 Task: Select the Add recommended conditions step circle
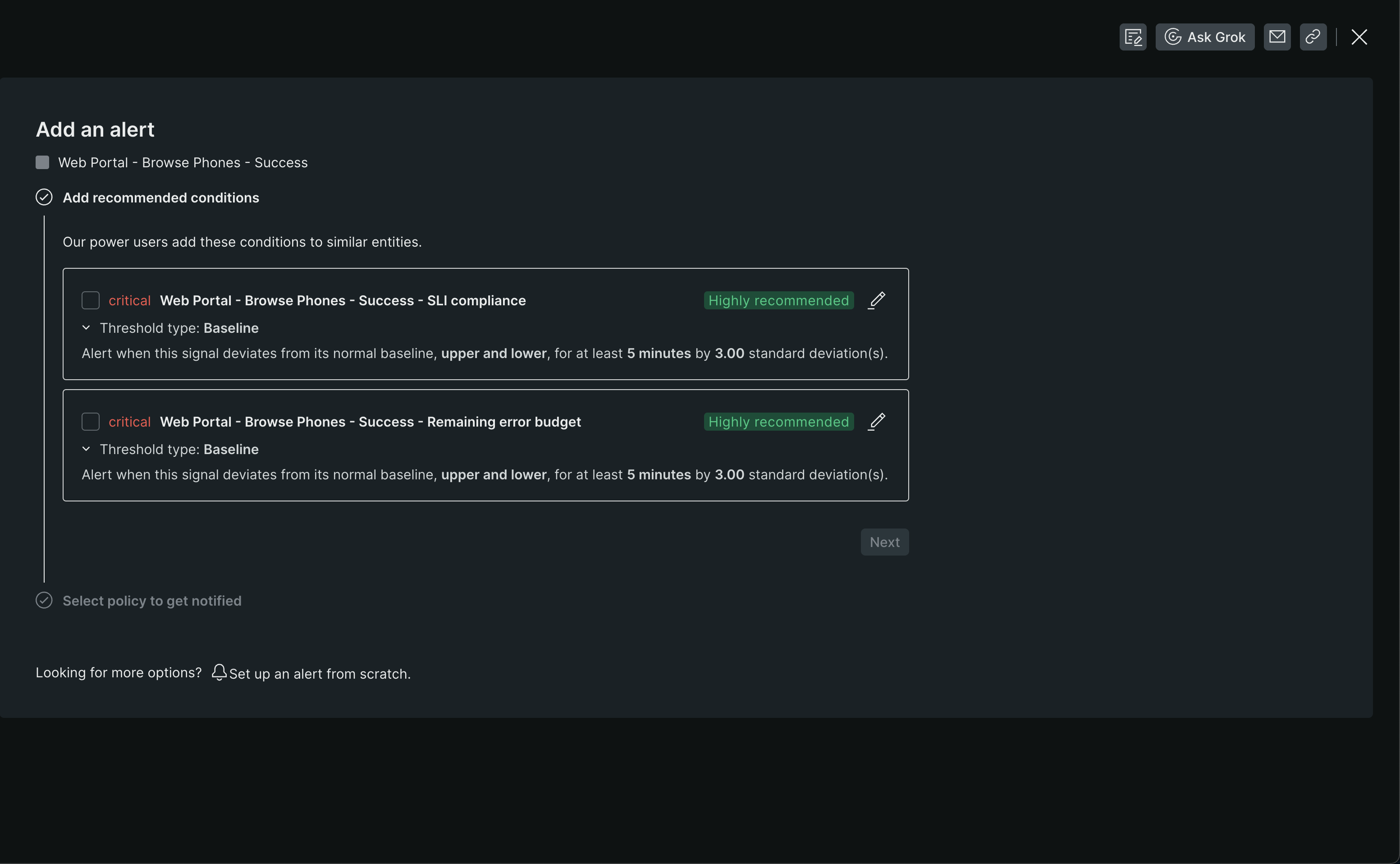coord(44,197)
